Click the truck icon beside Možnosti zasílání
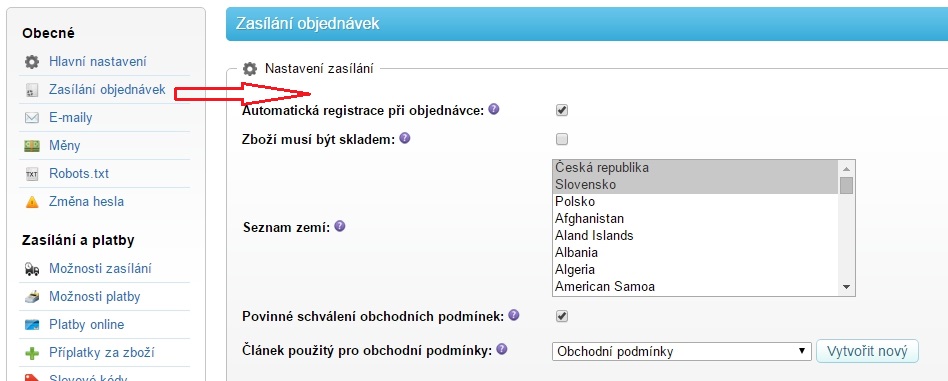The height and width of the screenshot is (381, 948). (x=32, y=269)
